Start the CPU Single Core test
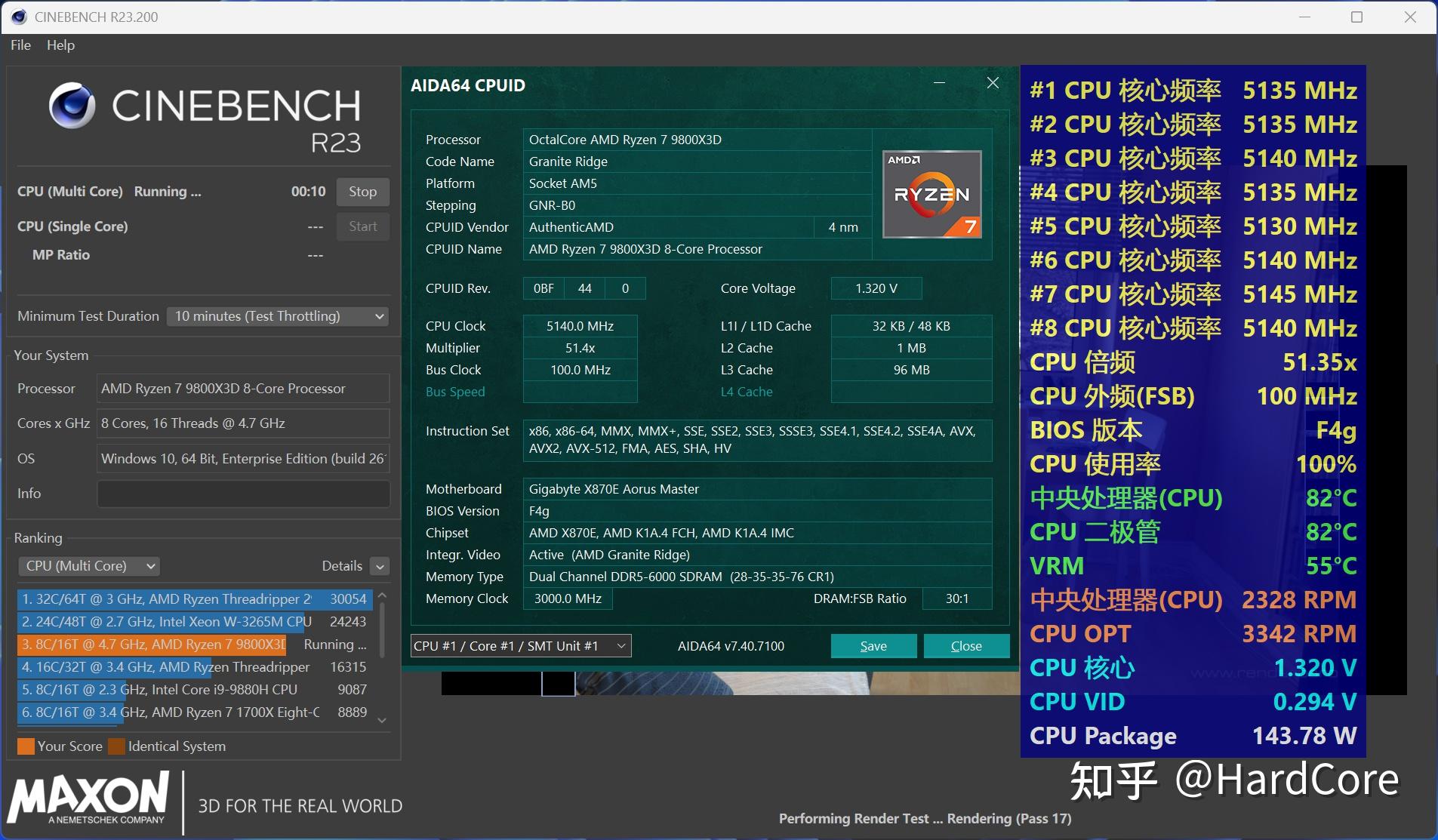Viewport: 1438px width, 840px height. click(x=362, y=226)
